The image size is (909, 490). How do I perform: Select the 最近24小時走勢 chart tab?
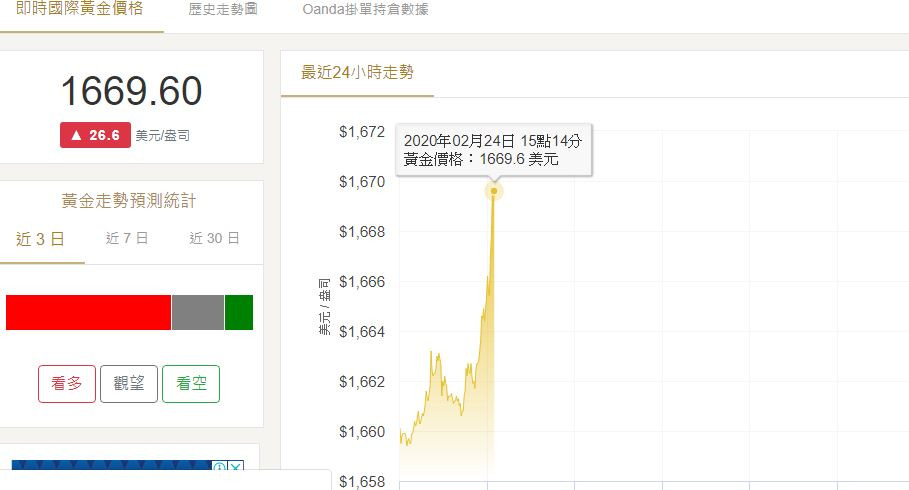click(x=357, y=72)
